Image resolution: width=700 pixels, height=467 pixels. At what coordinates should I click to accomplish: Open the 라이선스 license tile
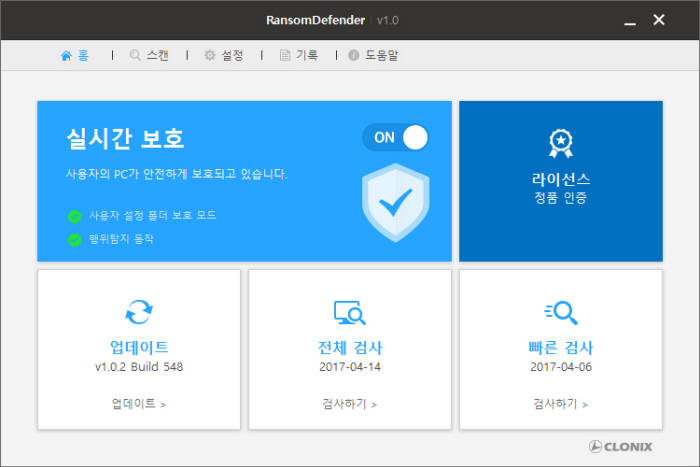click(x=561, y=181)
